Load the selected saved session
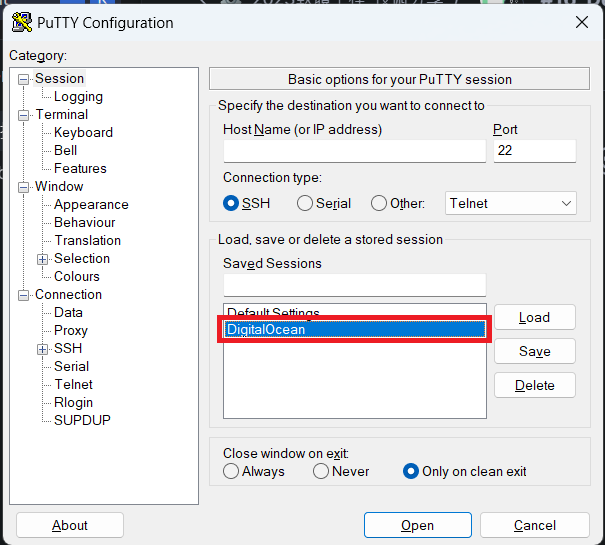Screen dimensions: 605x545 coord(534,317)
